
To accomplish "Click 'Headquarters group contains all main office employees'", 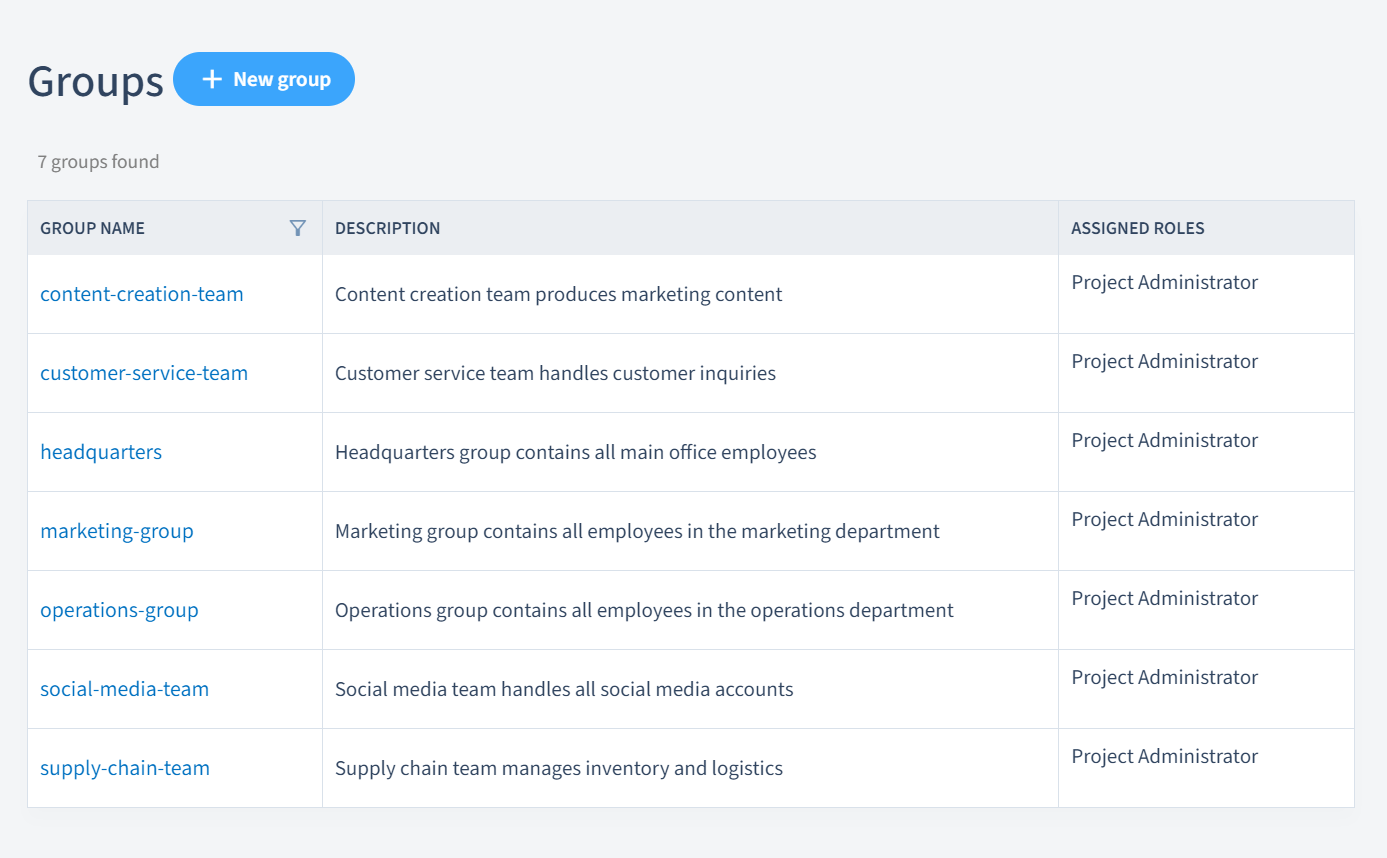I will click(x=576, y=452).
